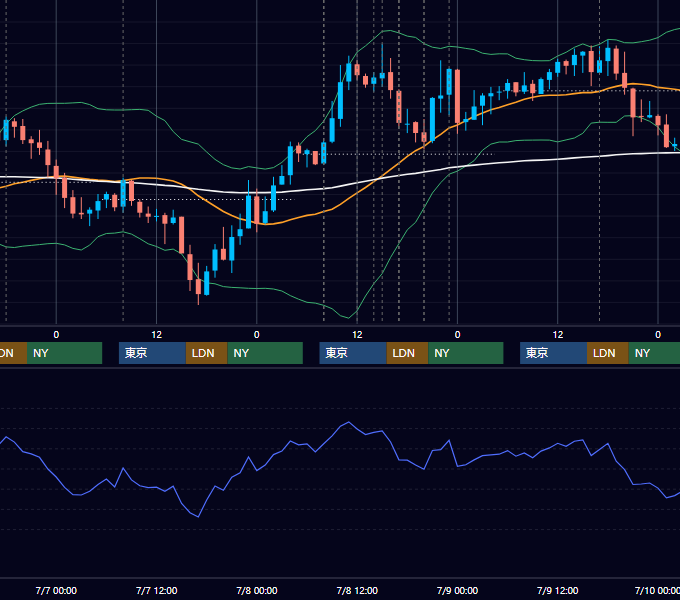
Task: Click the 東京 session block on 7/7
Action: pos(152,353)
